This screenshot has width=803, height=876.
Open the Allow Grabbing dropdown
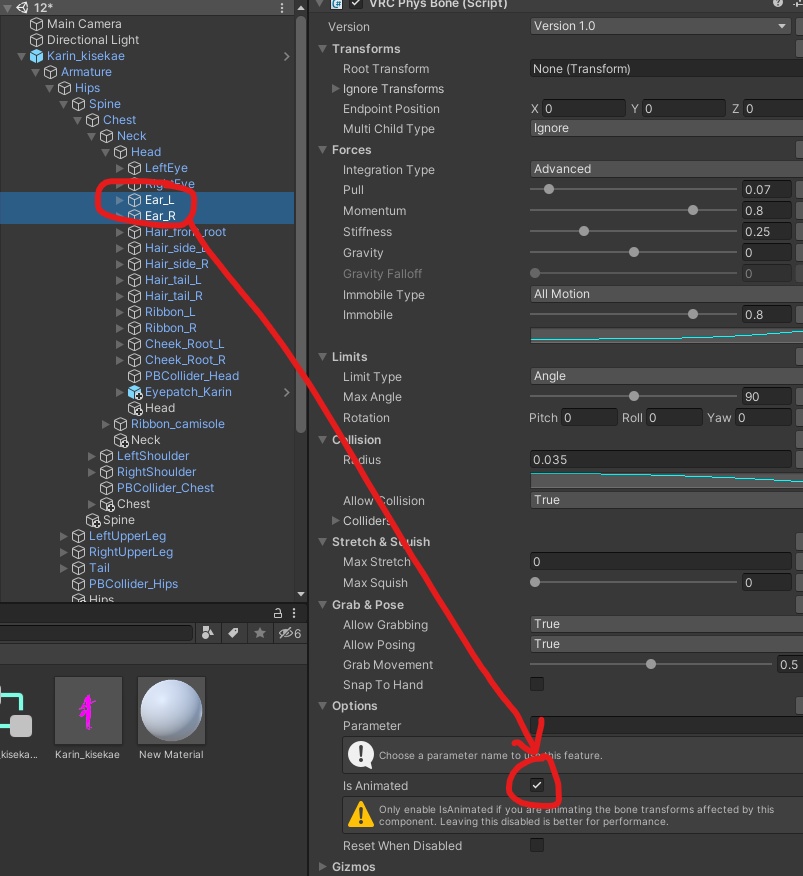[x=666, y=624]
